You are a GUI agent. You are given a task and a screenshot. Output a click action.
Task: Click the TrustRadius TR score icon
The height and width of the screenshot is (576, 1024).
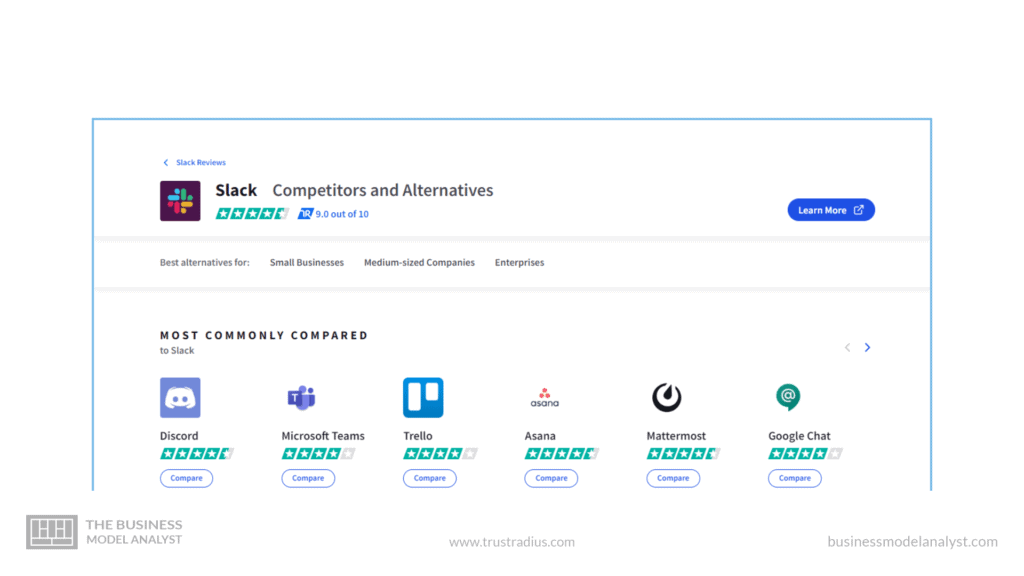click(x=305, y=214)
